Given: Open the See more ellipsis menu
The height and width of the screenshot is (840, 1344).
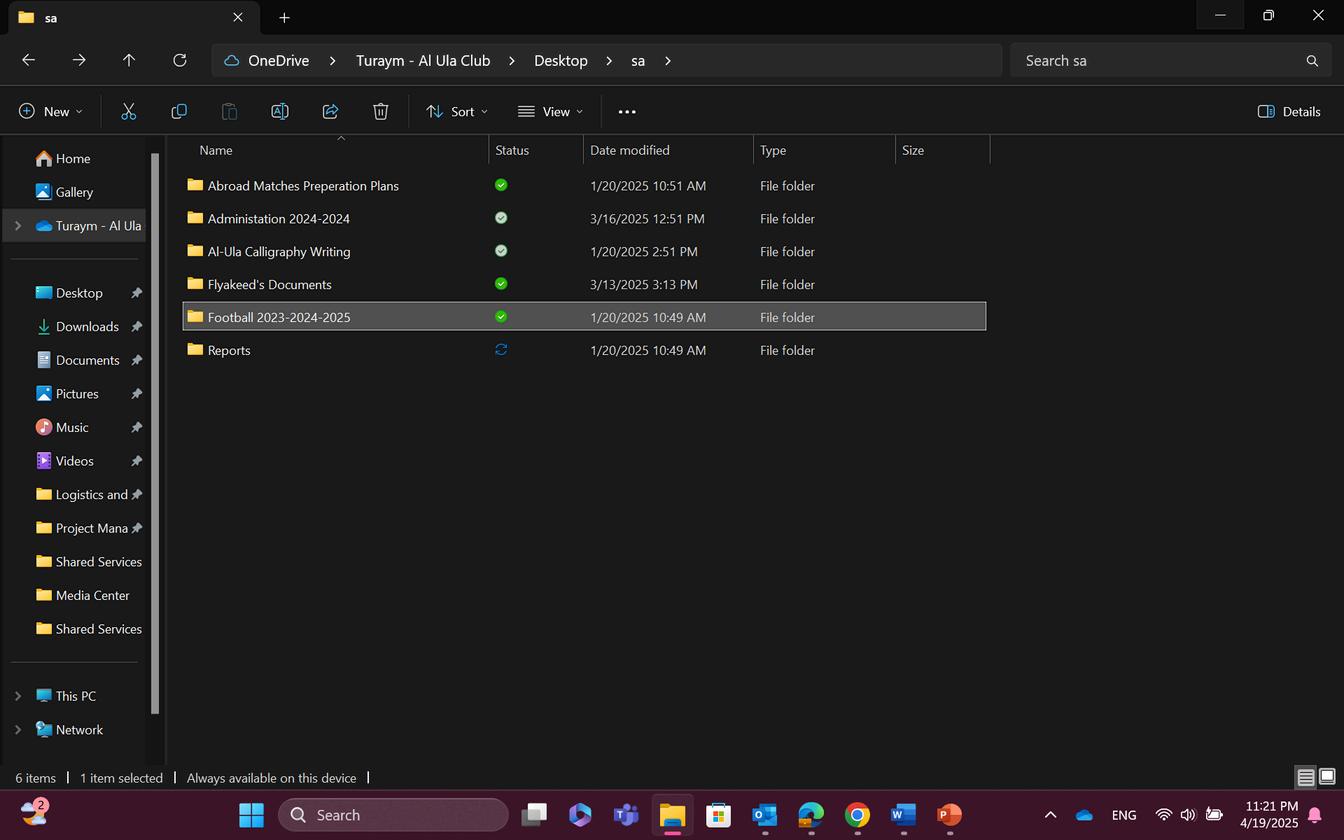Looking at the screenshot, I should [x=627, y=112].
